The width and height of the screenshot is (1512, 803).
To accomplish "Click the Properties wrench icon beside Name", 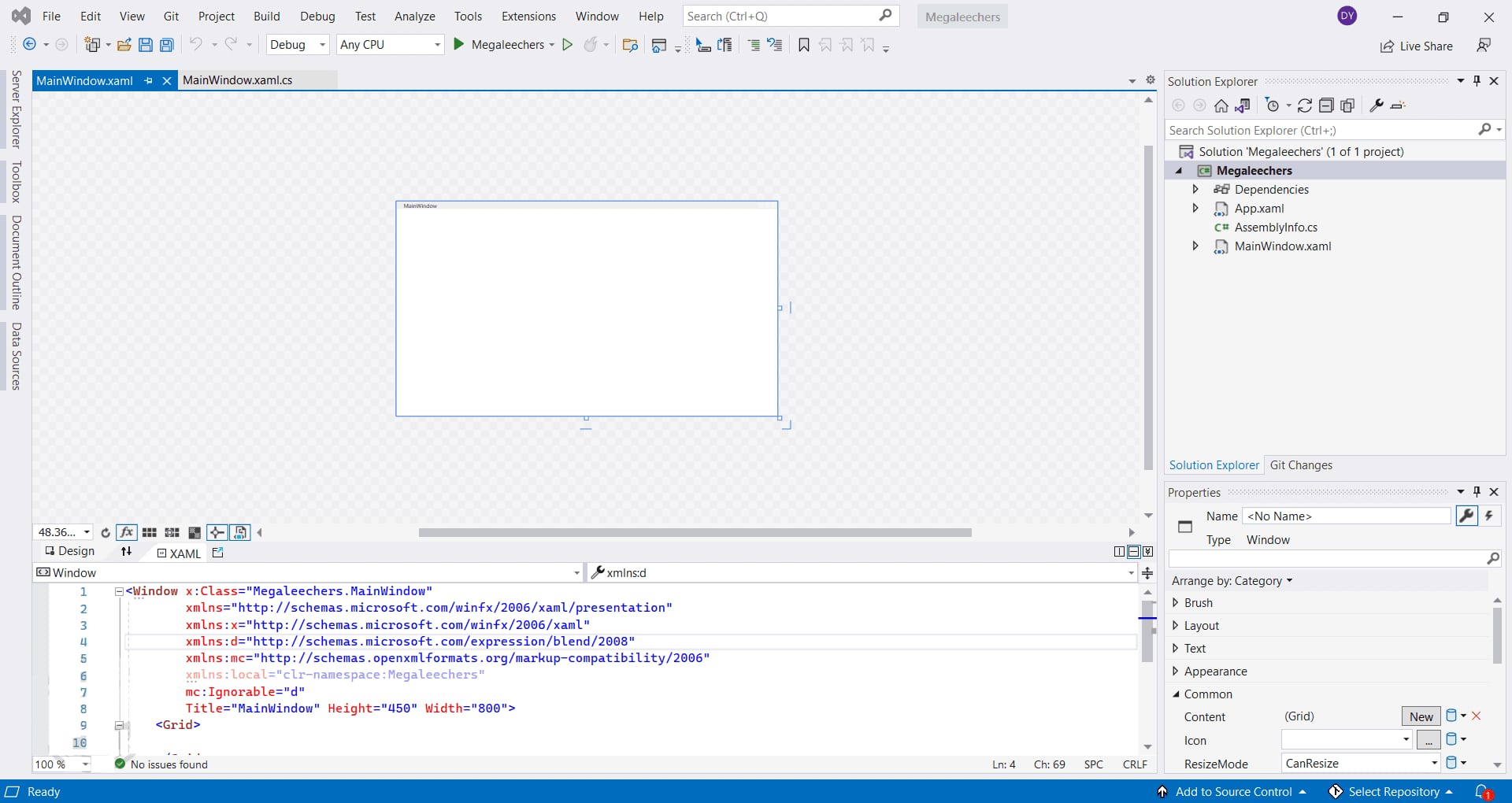I will (1466, 516).
